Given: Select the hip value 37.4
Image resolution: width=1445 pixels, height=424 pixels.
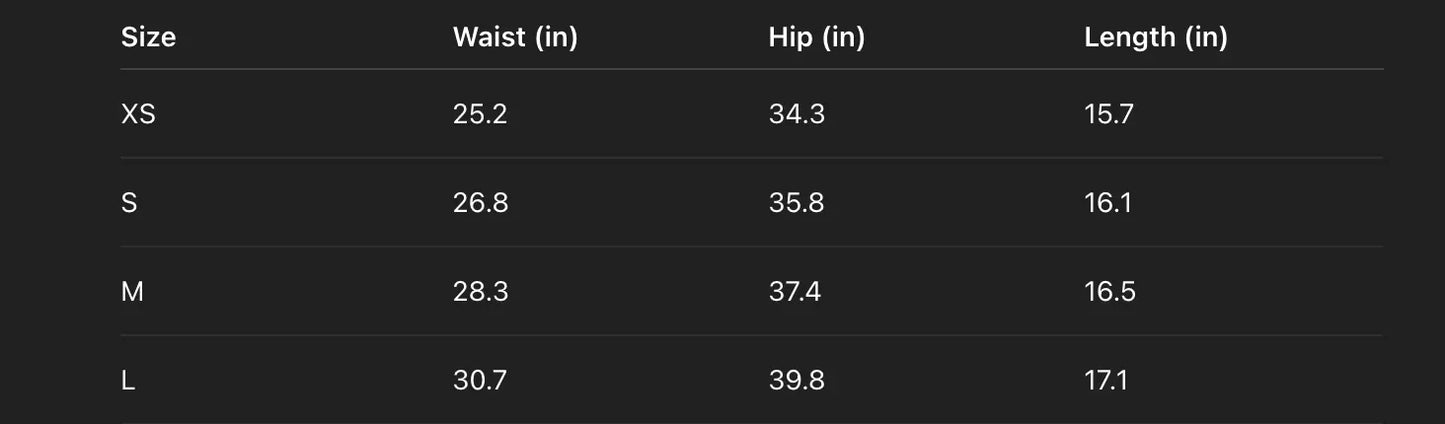Looking at the screenshot, I should click(794, 292).
